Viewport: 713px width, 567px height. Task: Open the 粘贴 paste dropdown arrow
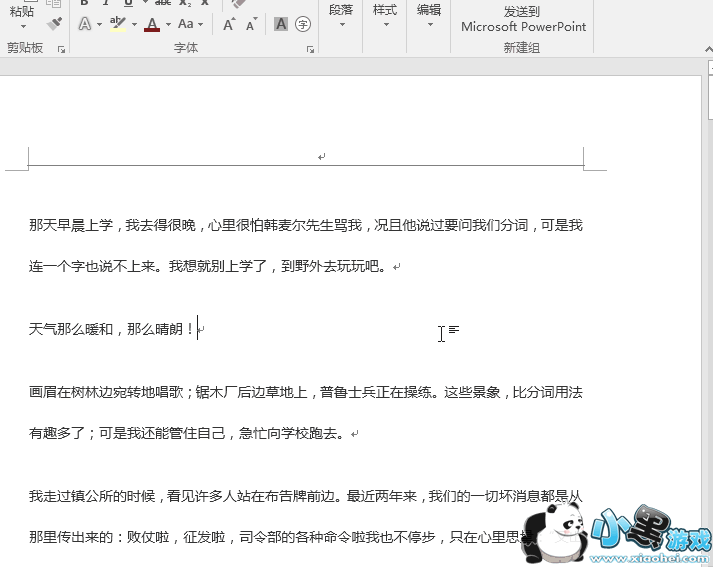pos(23,26)
